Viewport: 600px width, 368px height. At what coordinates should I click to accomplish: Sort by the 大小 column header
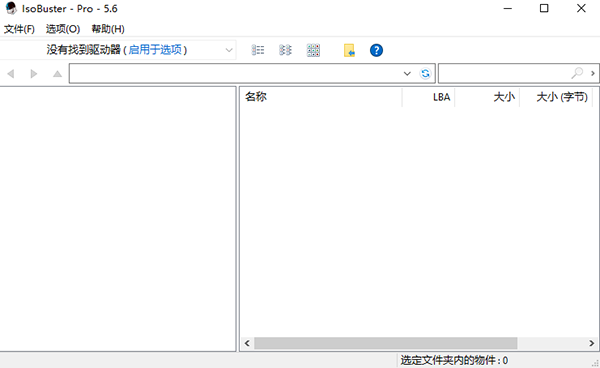tap(487, 97)
